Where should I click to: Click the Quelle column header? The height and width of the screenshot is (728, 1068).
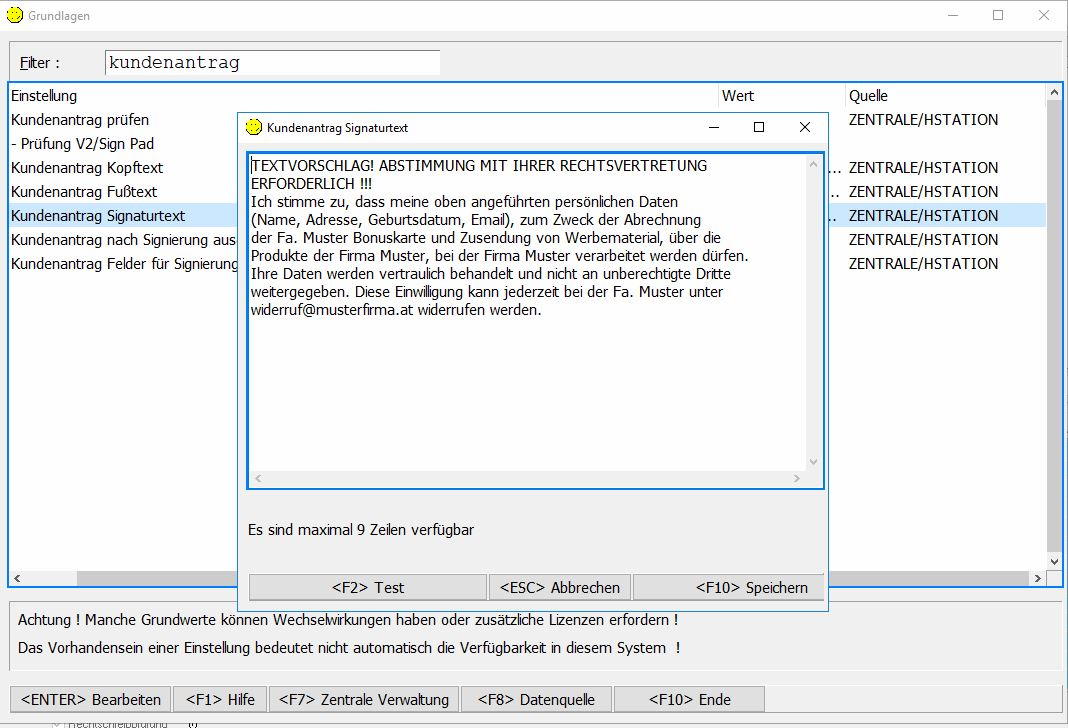pyautogui.click(x=868, y=96)
